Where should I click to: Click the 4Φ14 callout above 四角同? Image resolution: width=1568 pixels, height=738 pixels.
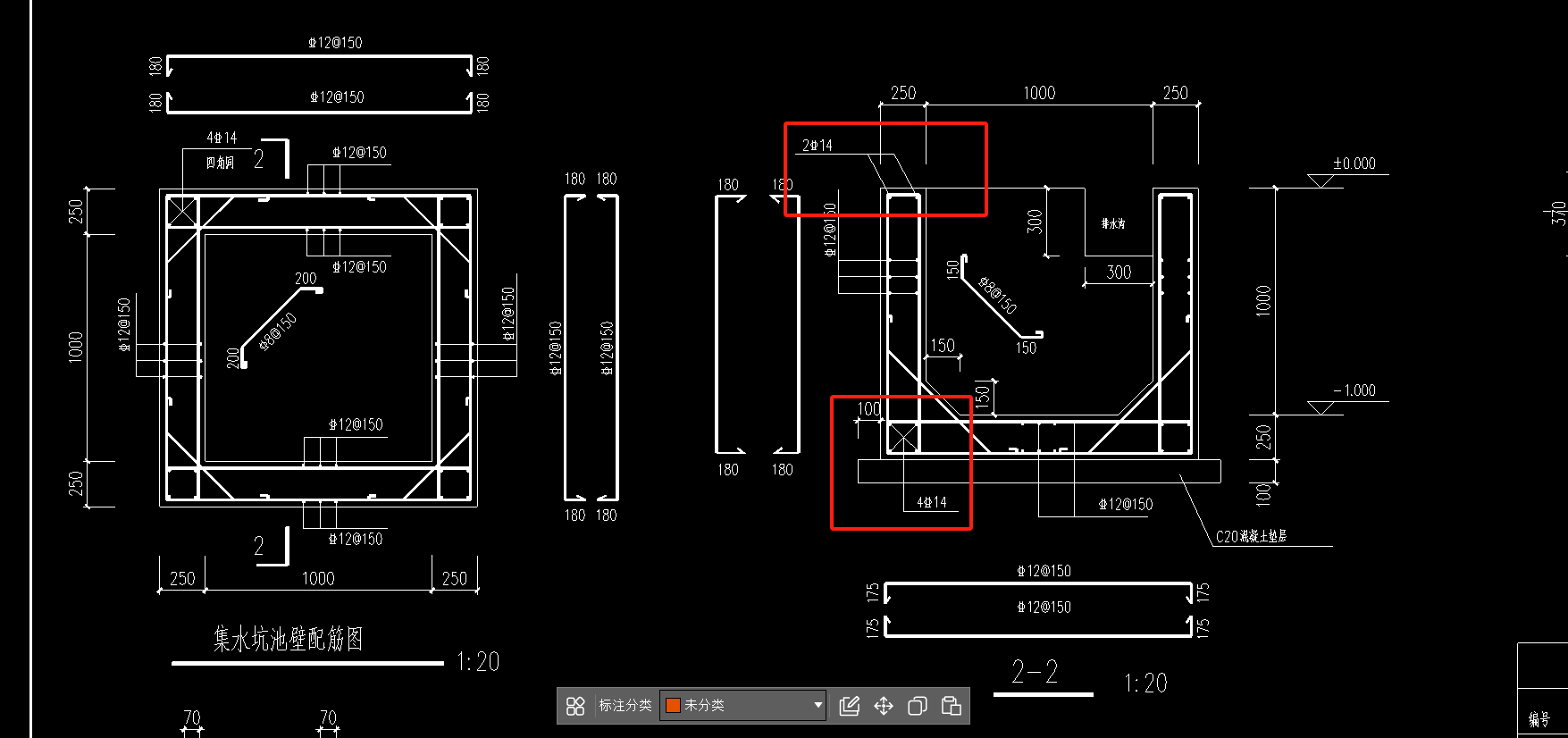point(222,138)
